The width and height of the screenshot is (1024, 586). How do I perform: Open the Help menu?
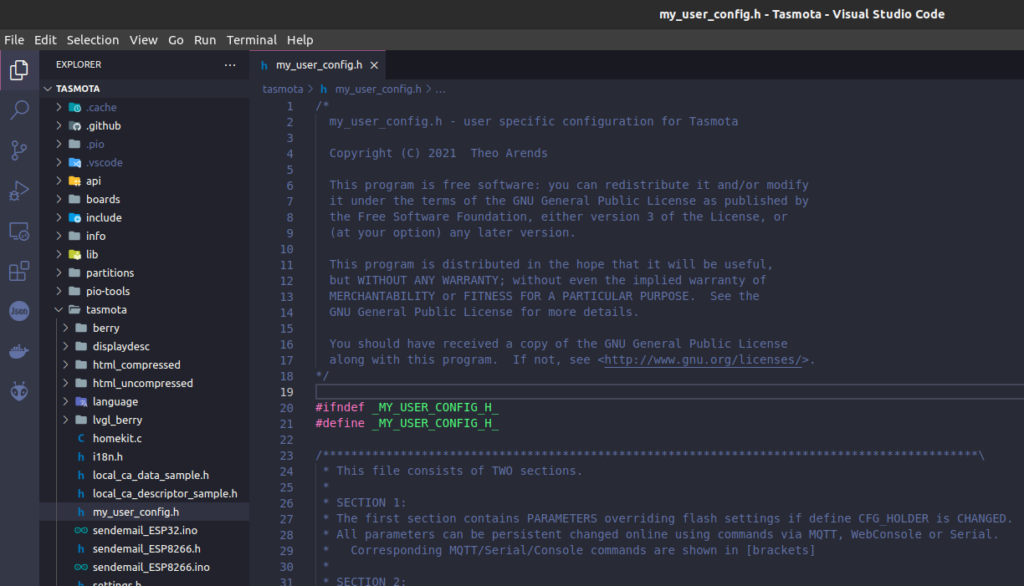coord(300,40)
